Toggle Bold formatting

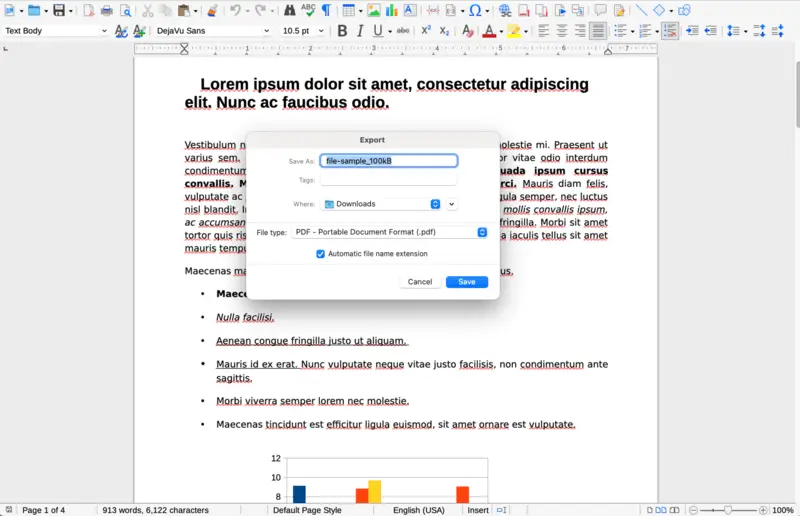point(342,31)
